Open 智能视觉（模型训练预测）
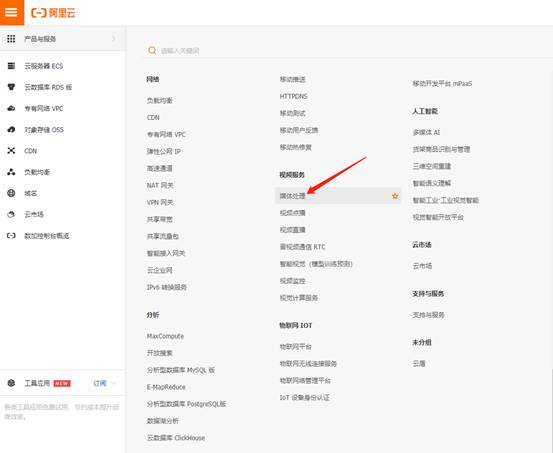Image resolution: width=553 pixels, height=453 pixels. [x=316, y=264]
